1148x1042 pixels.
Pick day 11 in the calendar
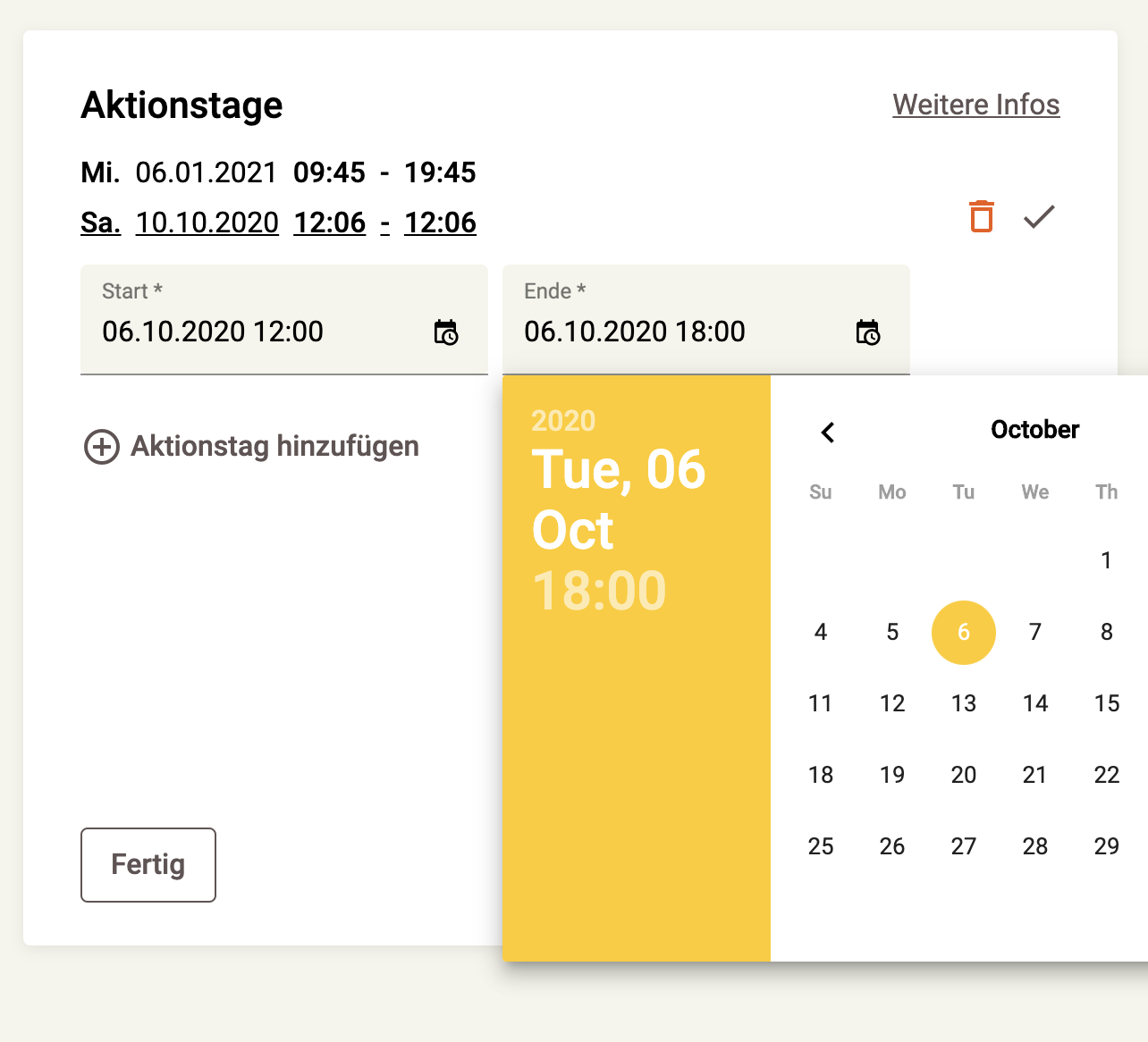(x=821, y=703)
